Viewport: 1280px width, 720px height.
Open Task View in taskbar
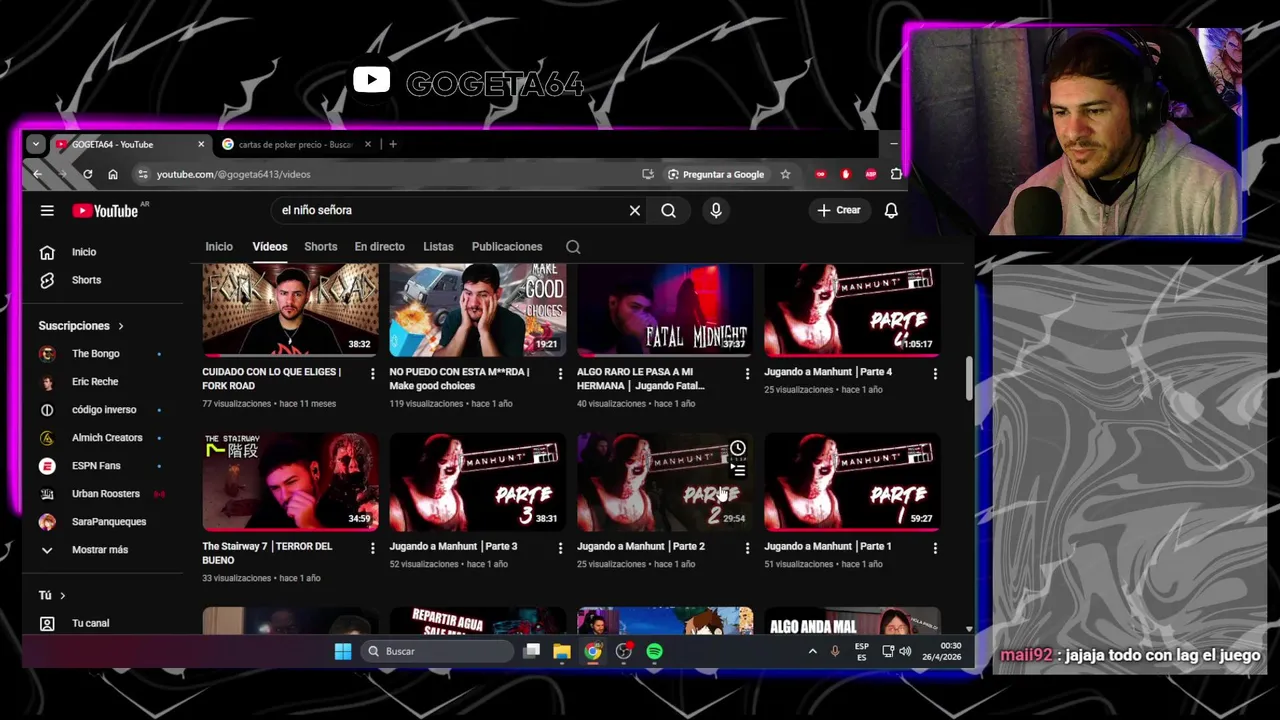[x=532, y=651]
